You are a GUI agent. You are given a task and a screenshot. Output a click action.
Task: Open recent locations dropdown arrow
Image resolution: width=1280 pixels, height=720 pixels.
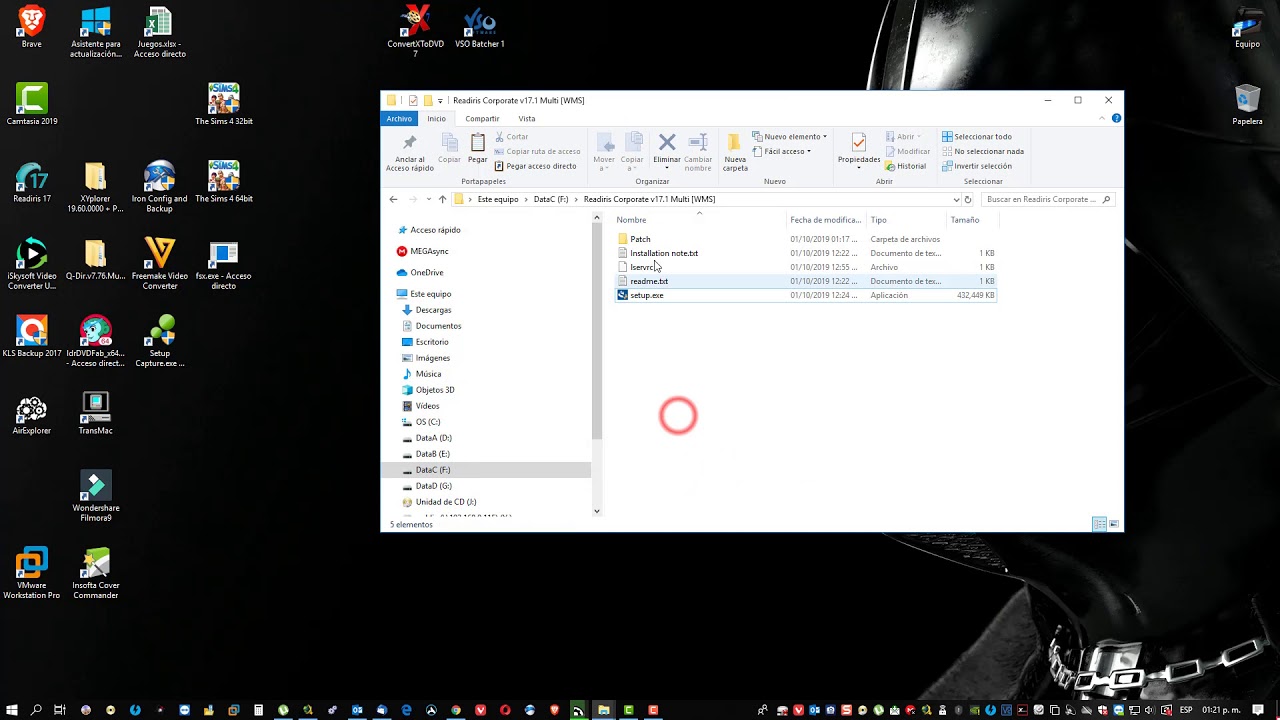click(428, 199)
